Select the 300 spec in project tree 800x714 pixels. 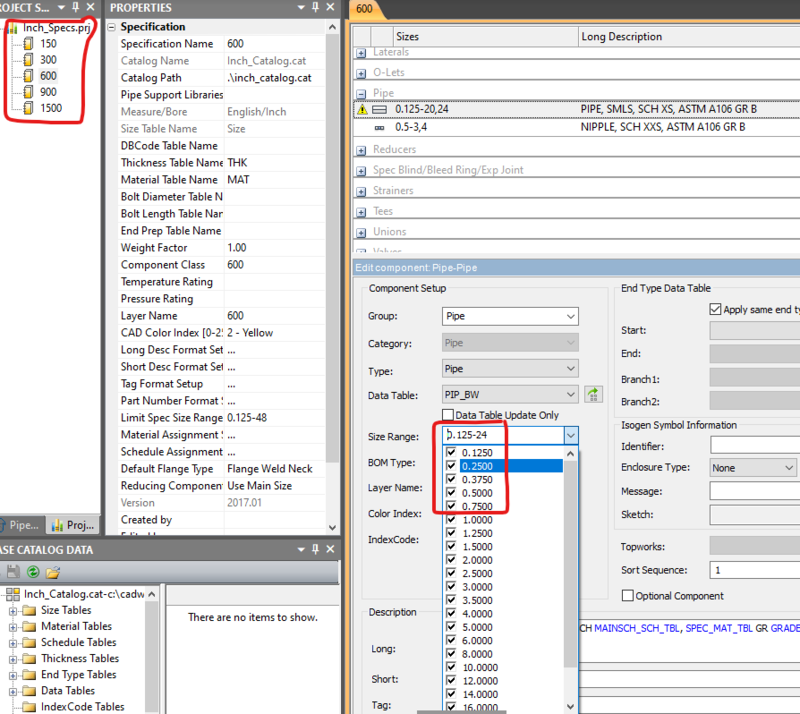pyautogui.click(x=47, y=60)
